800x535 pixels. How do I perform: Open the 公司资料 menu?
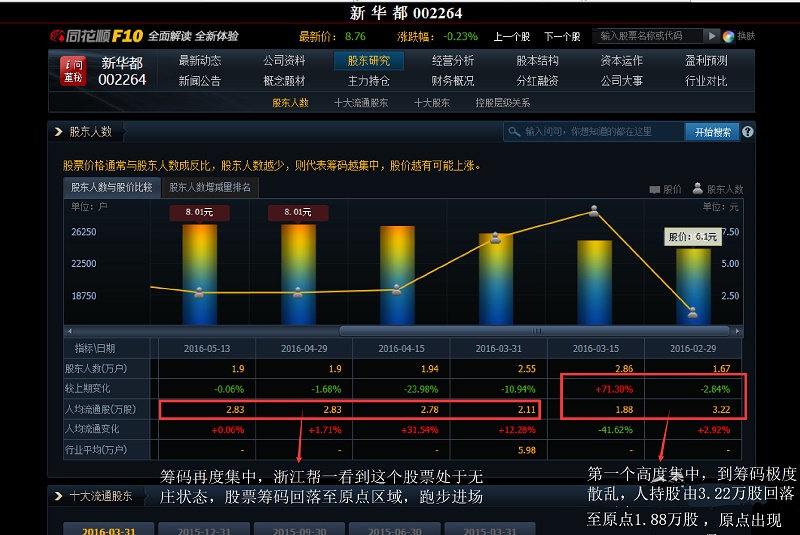point(284,61)
